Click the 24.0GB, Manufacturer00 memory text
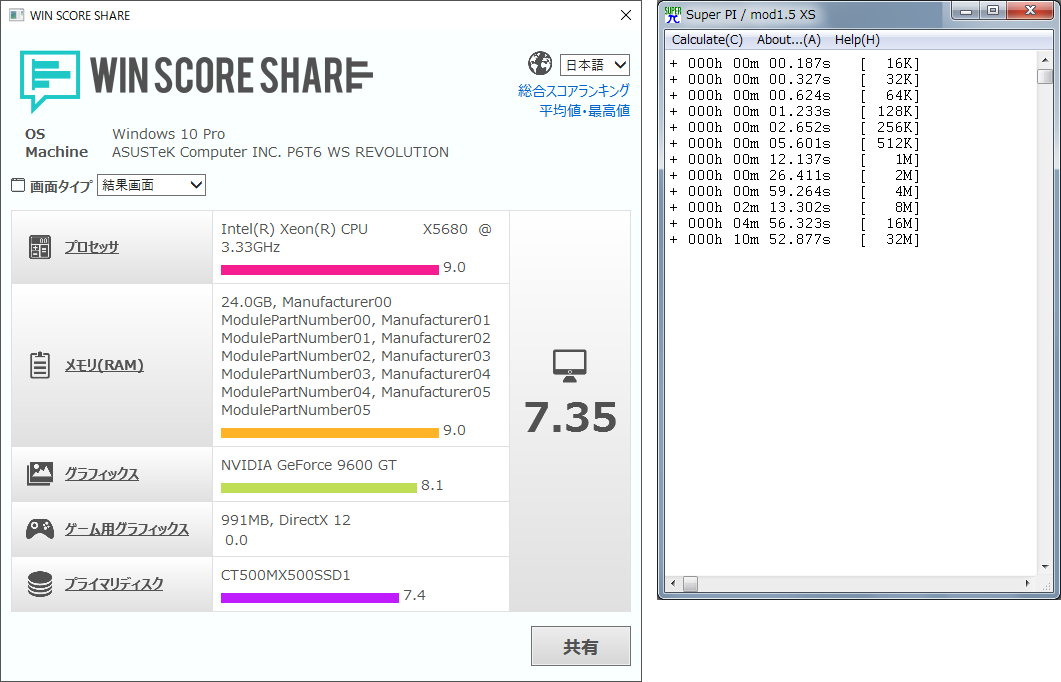1061x682 pixels. tap(307, 302)
